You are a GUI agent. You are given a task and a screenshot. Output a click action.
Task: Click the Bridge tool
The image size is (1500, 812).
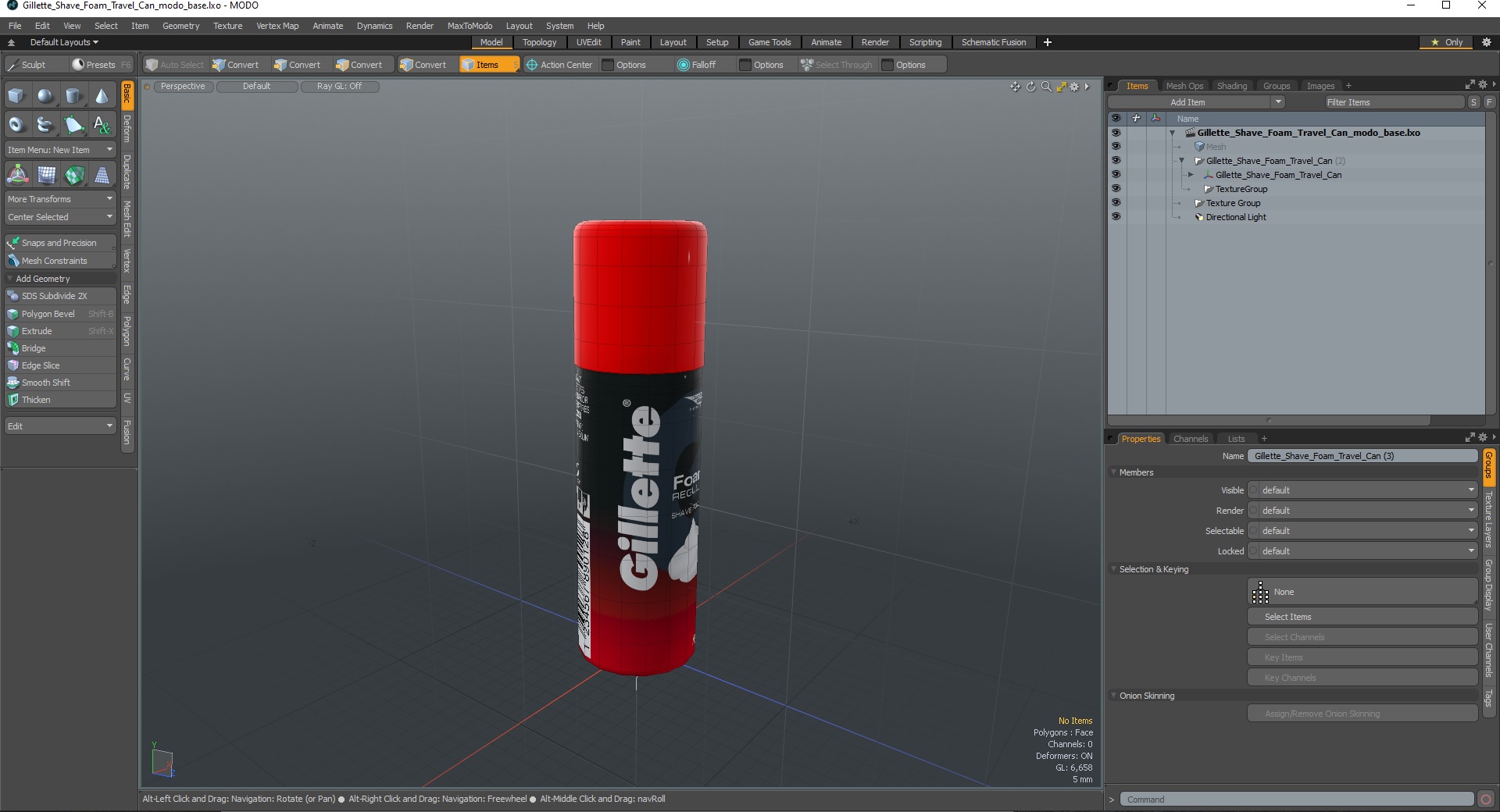pos(61,348)
